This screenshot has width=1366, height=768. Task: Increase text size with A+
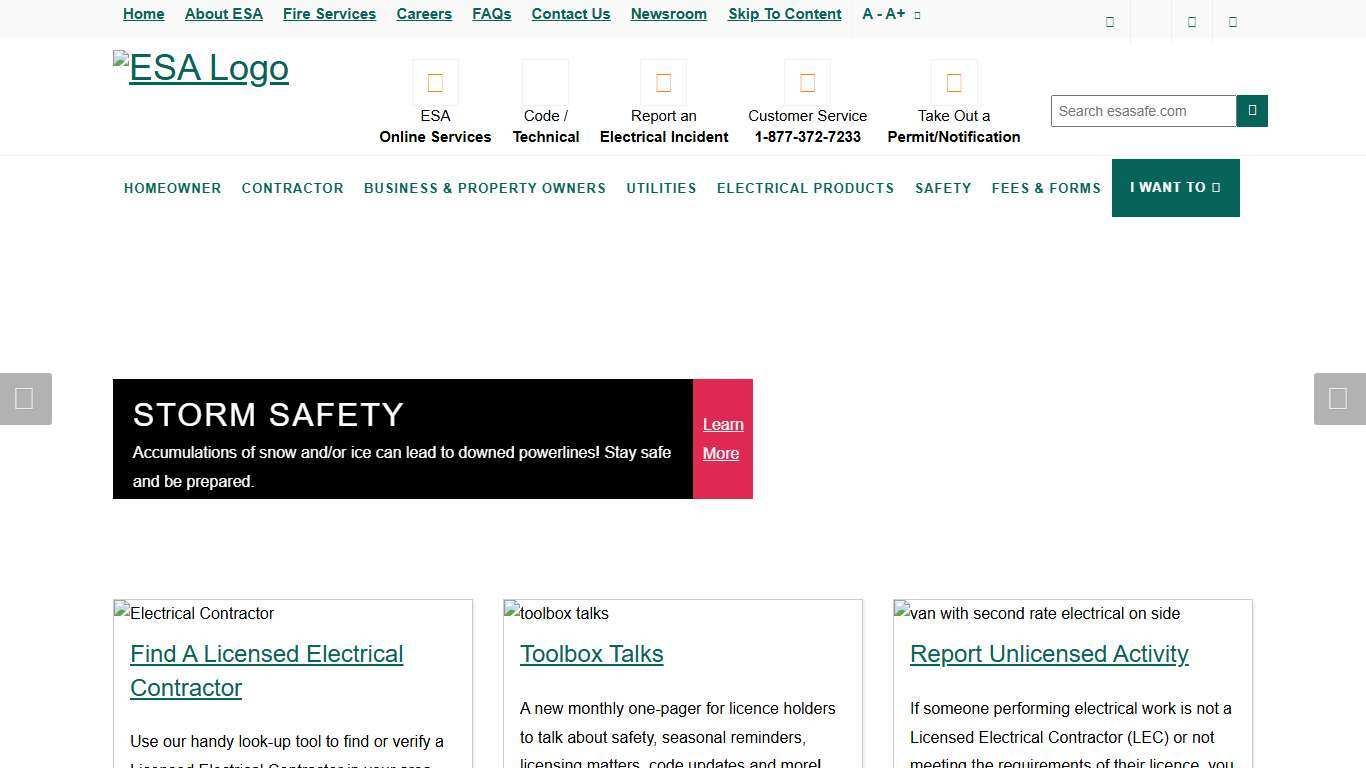point(894,13)
